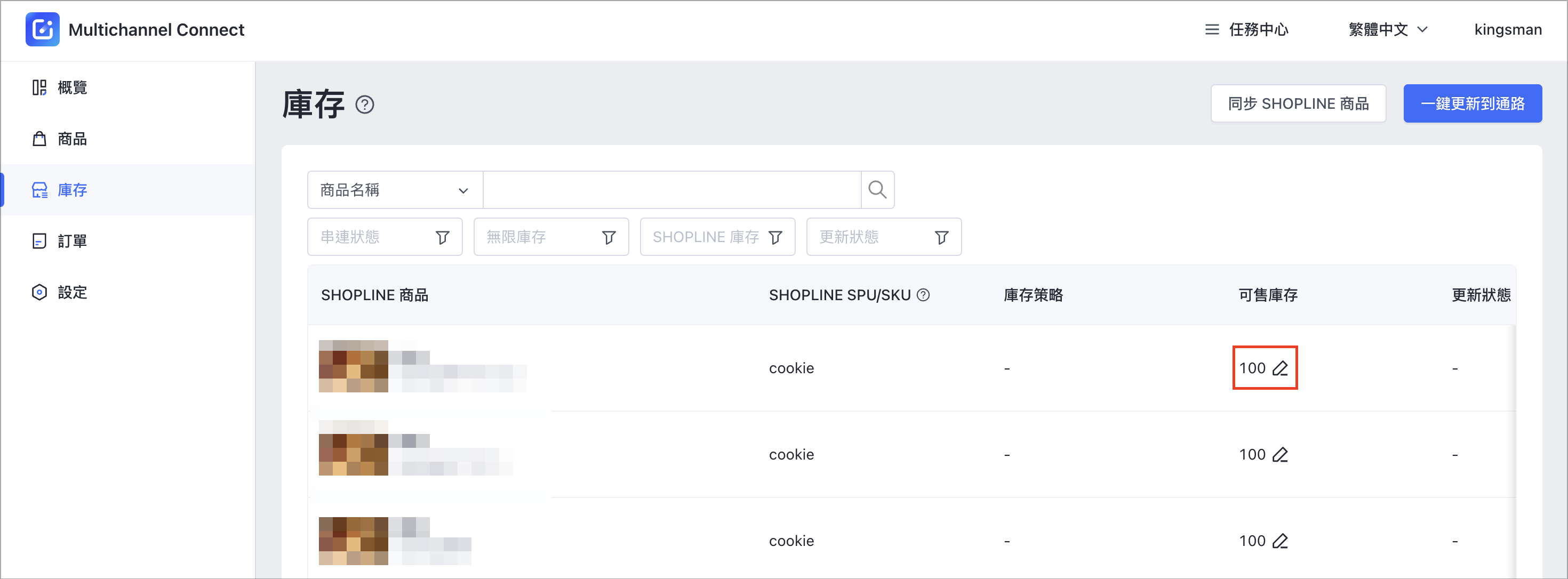
Task: Click the 更新狀態 column header
Action: tap(1481, 295)
